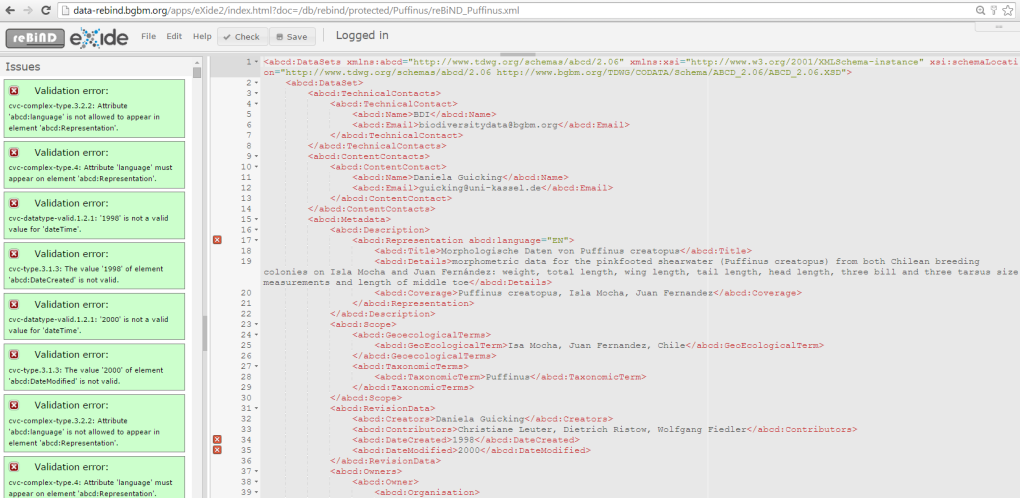Image resolution: width=1020 pixels, height=498 pixels.
Task: Click the "EN" language attribute value on line 17
Action: click(x=558, y=241)
